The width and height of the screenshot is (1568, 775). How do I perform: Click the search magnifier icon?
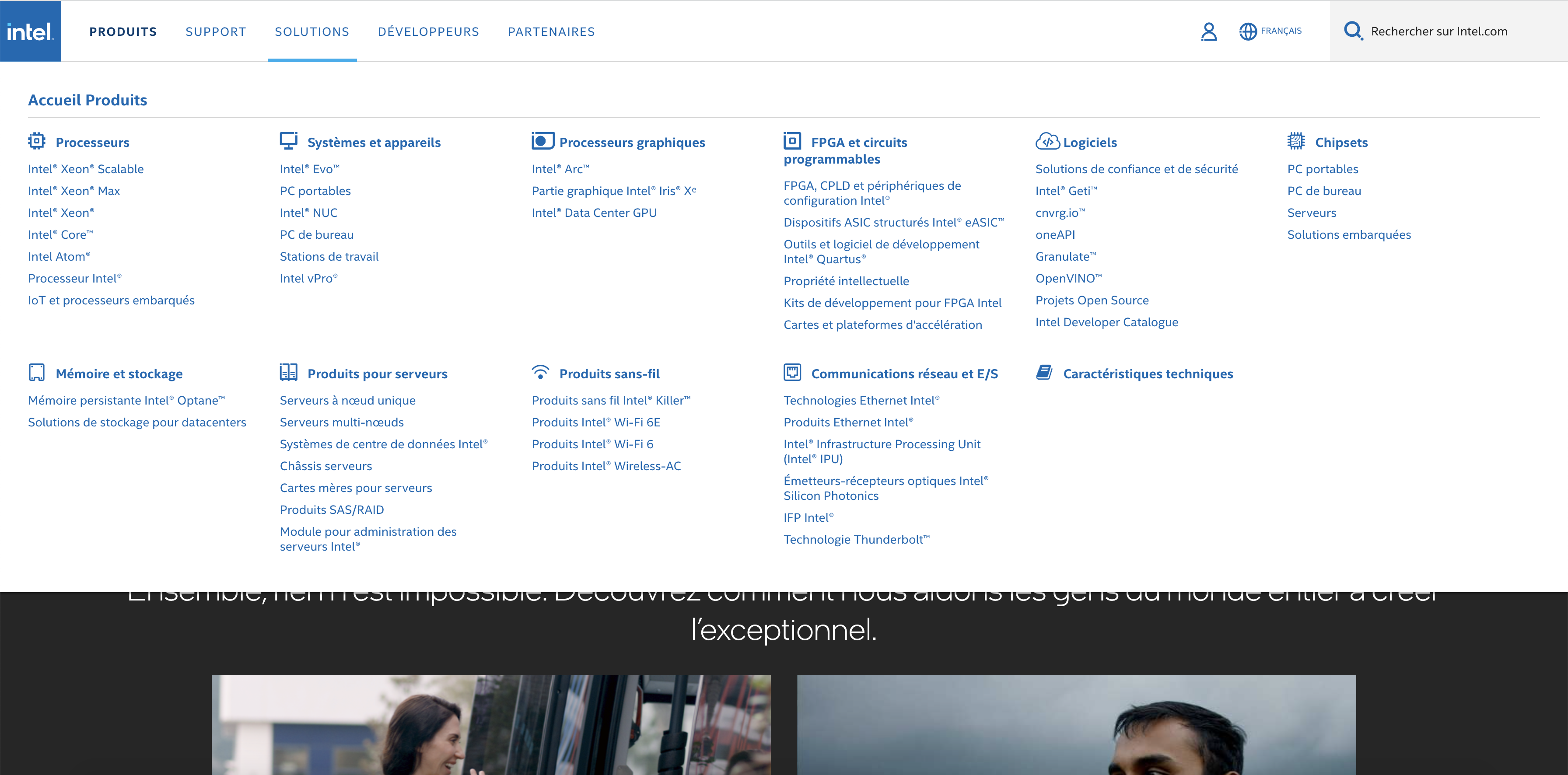click(1353, 31)
